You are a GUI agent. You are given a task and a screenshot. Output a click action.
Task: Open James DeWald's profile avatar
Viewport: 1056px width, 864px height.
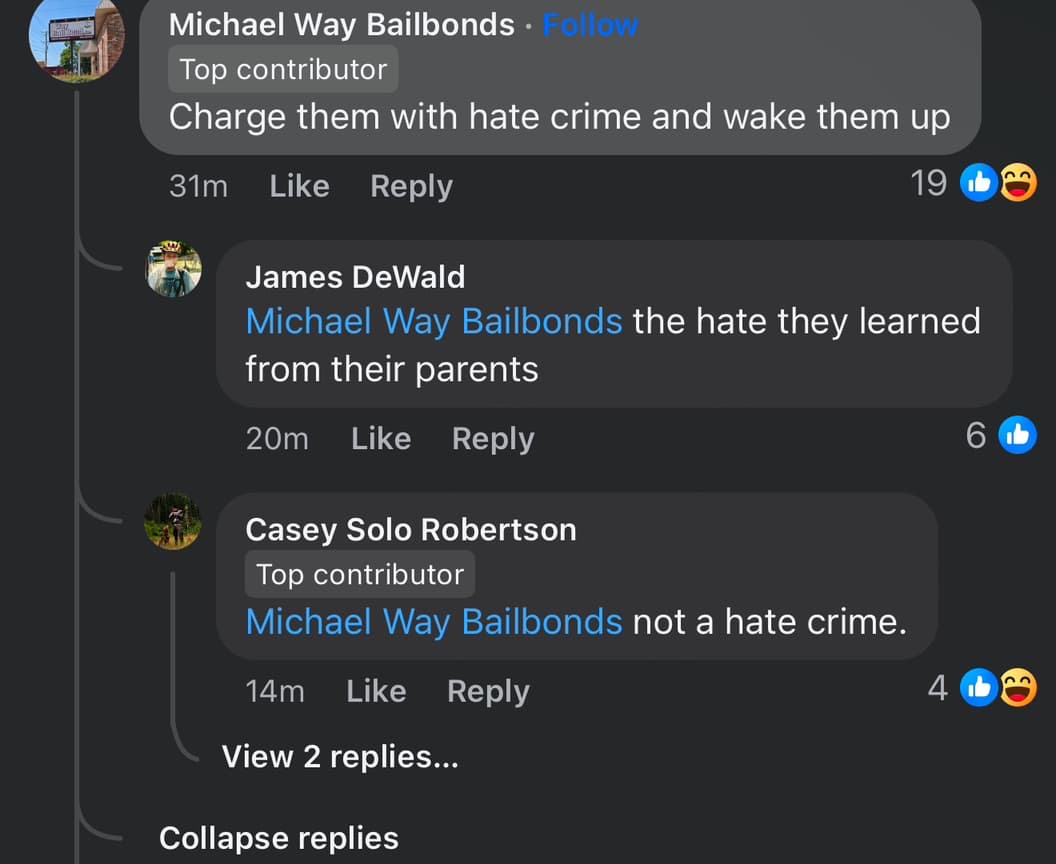173,269
